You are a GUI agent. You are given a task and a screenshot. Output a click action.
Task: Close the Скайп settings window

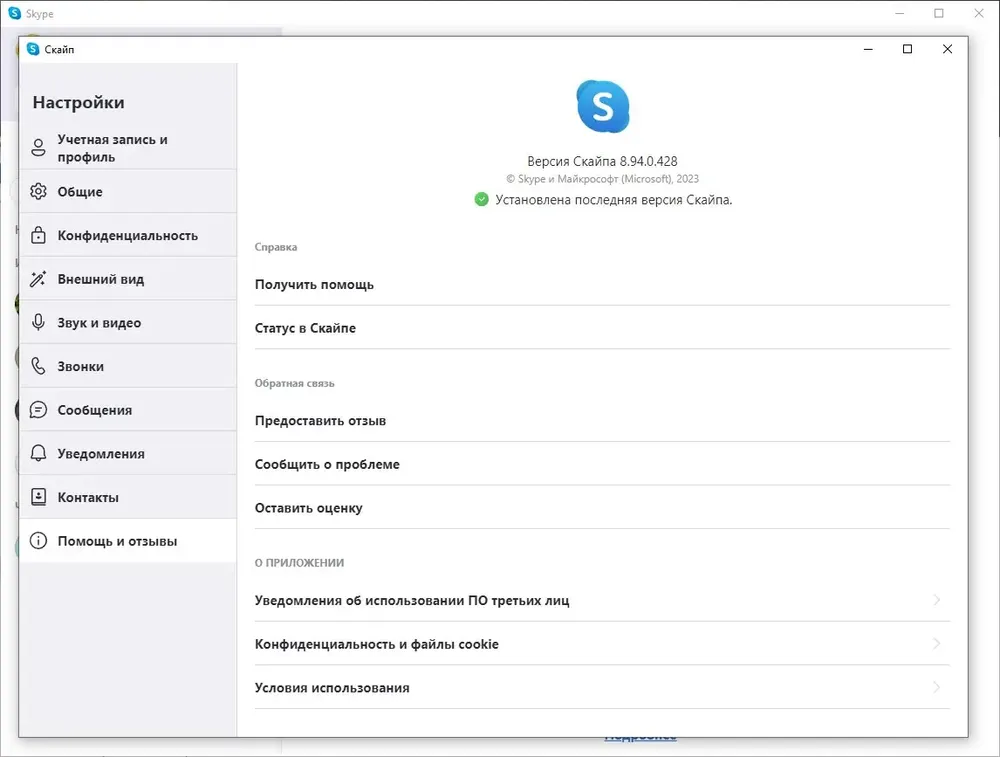947,49
